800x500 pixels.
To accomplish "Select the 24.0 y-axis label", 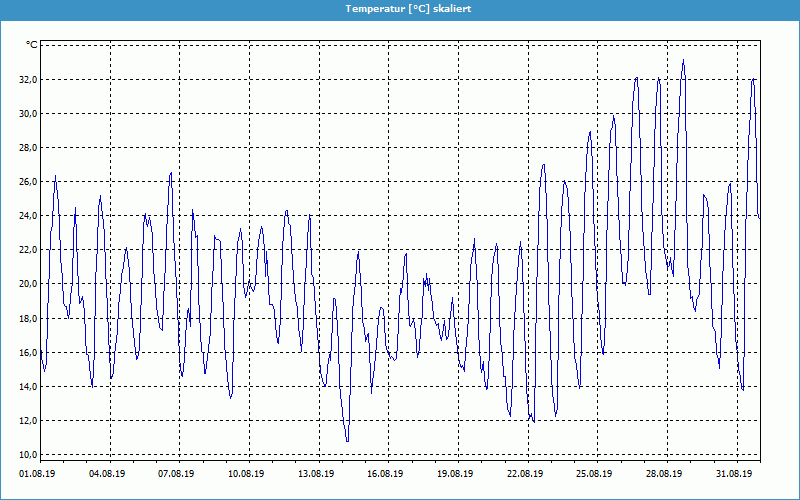I will pyautogui.click(x=28, y=216).
